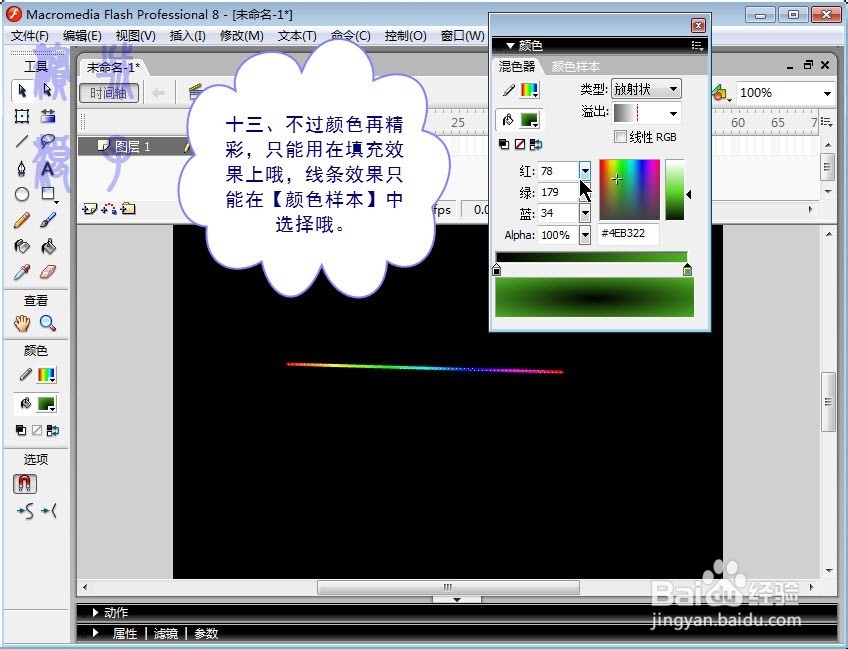Switch to the 颜色样本 tab
The image size is (848, 649).
(x=575, y=68)
